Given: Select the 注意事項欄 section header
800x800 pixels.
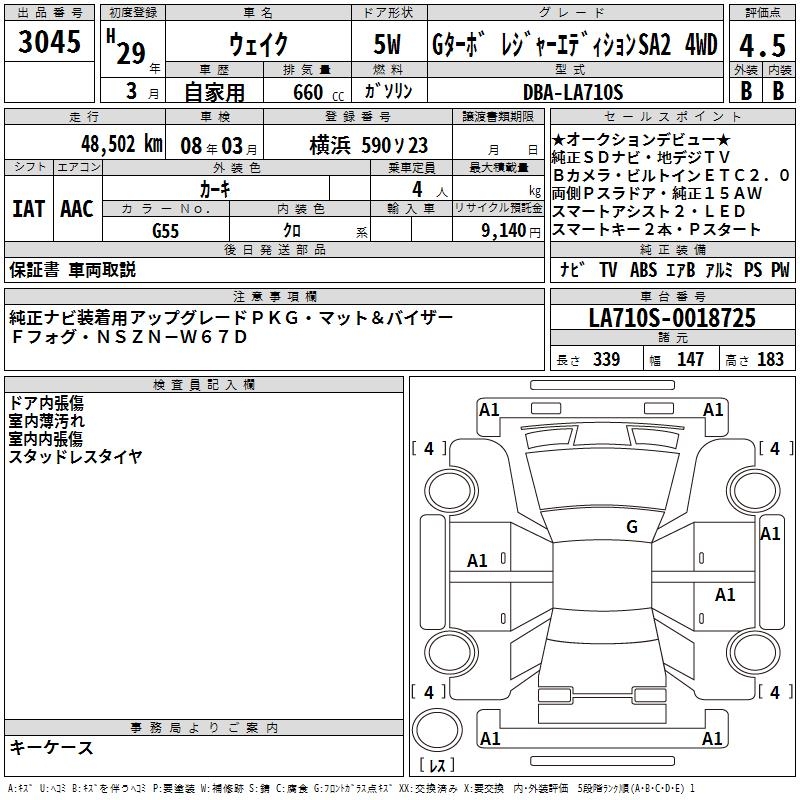Looking at the screenshot, I should pos(274,296).
